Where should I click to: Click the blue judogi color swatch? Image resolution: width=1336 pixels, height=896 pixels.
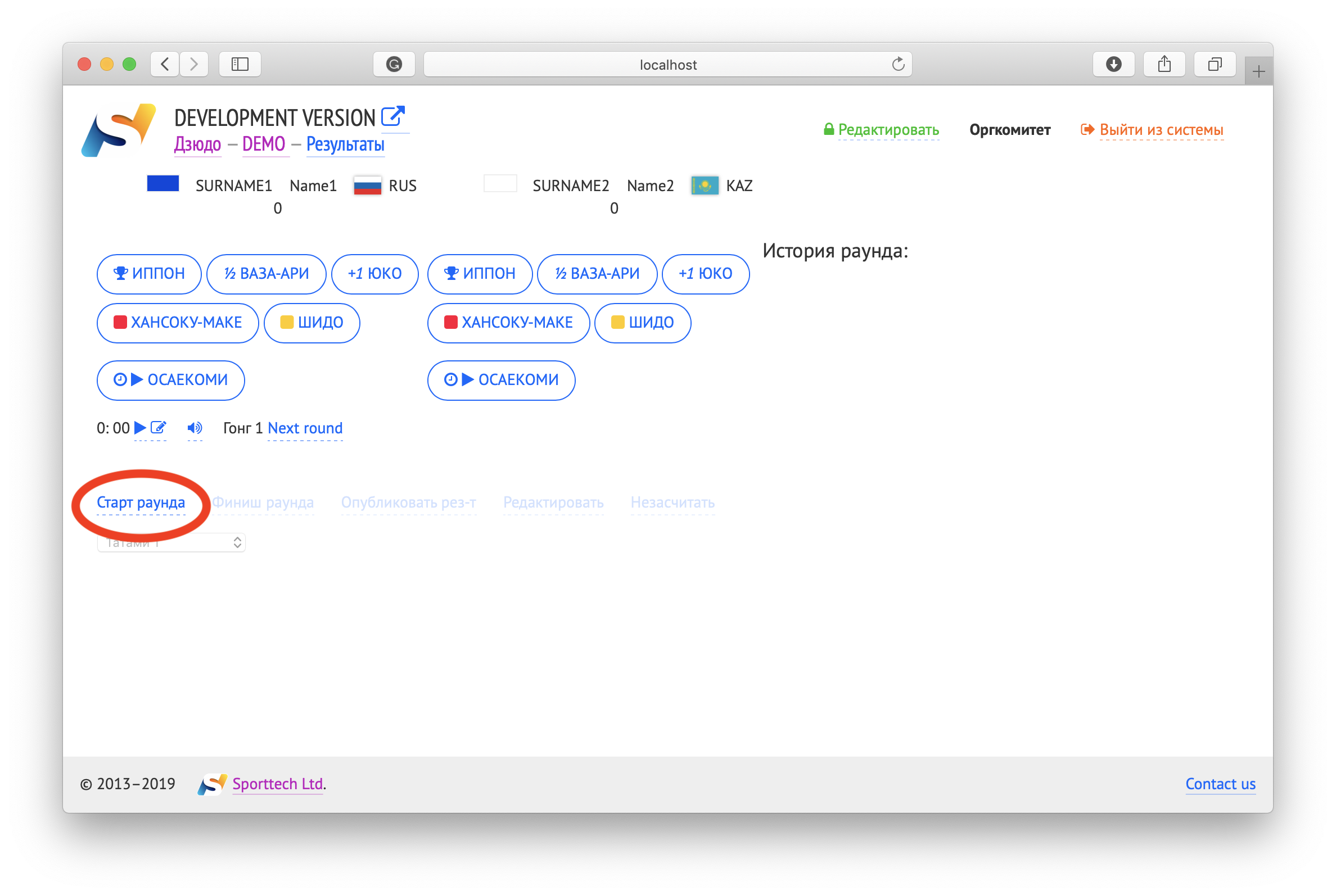point(163,183)
